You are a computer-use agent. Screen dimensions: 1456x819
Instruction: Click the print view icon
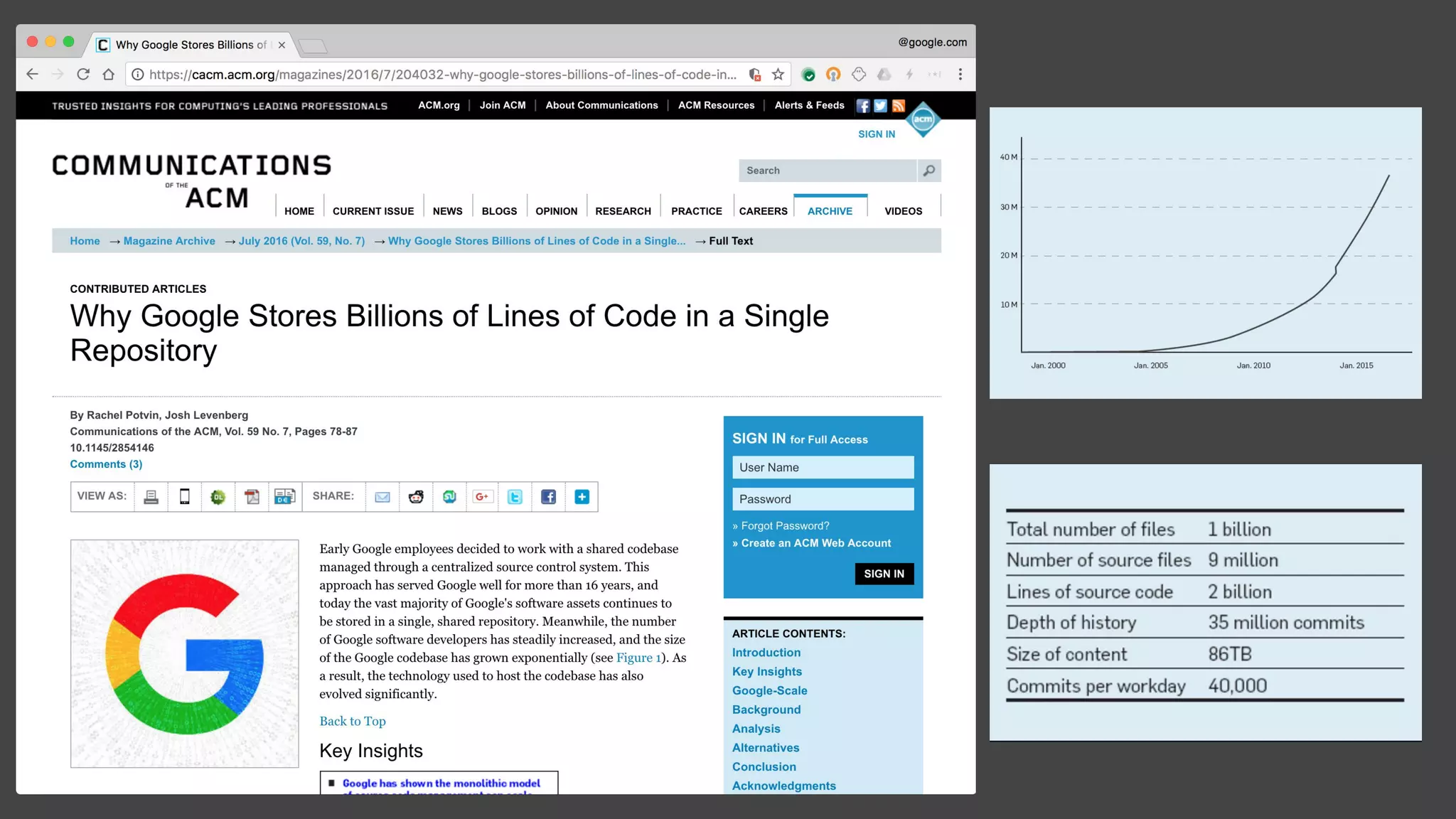click(151, 497)
